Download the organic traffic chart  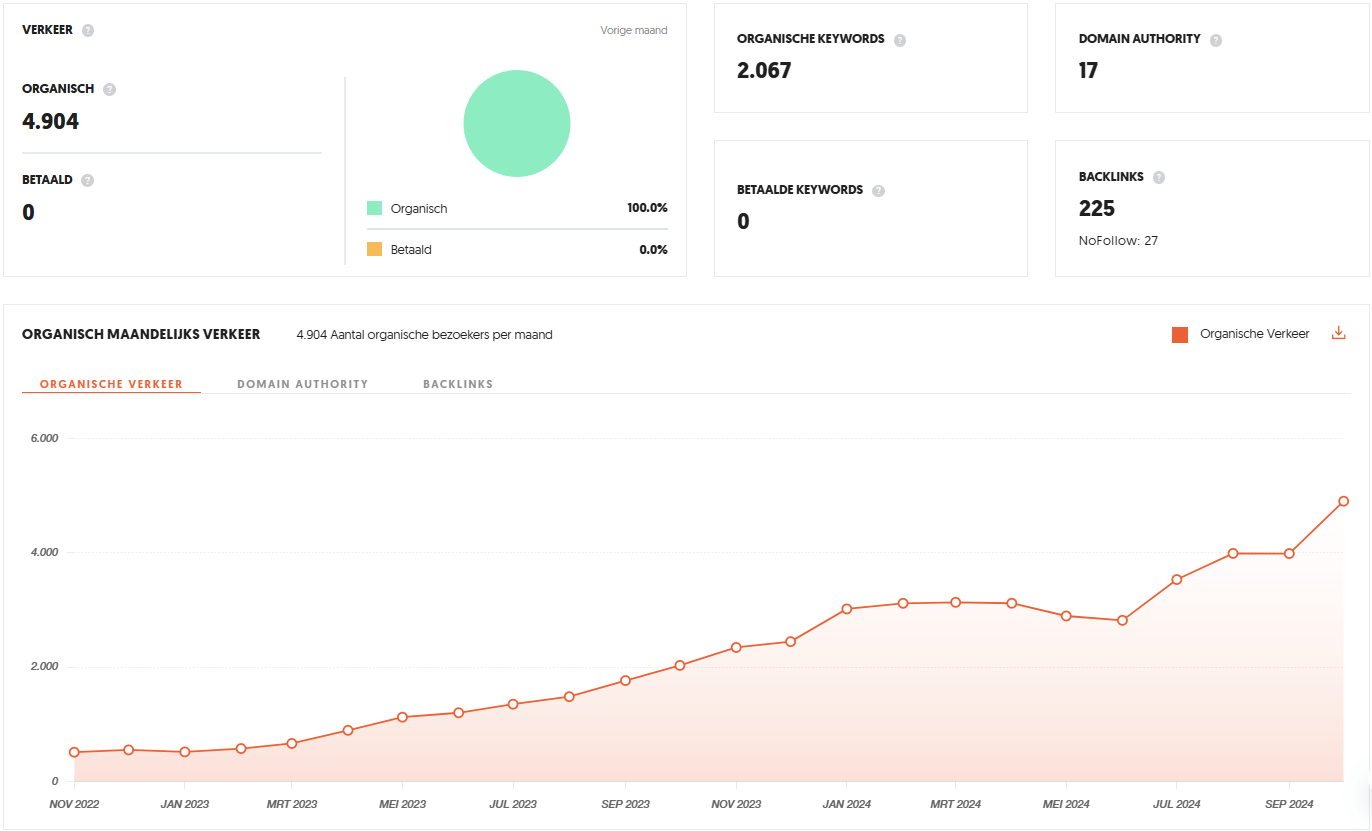[x=1339, y=334]
